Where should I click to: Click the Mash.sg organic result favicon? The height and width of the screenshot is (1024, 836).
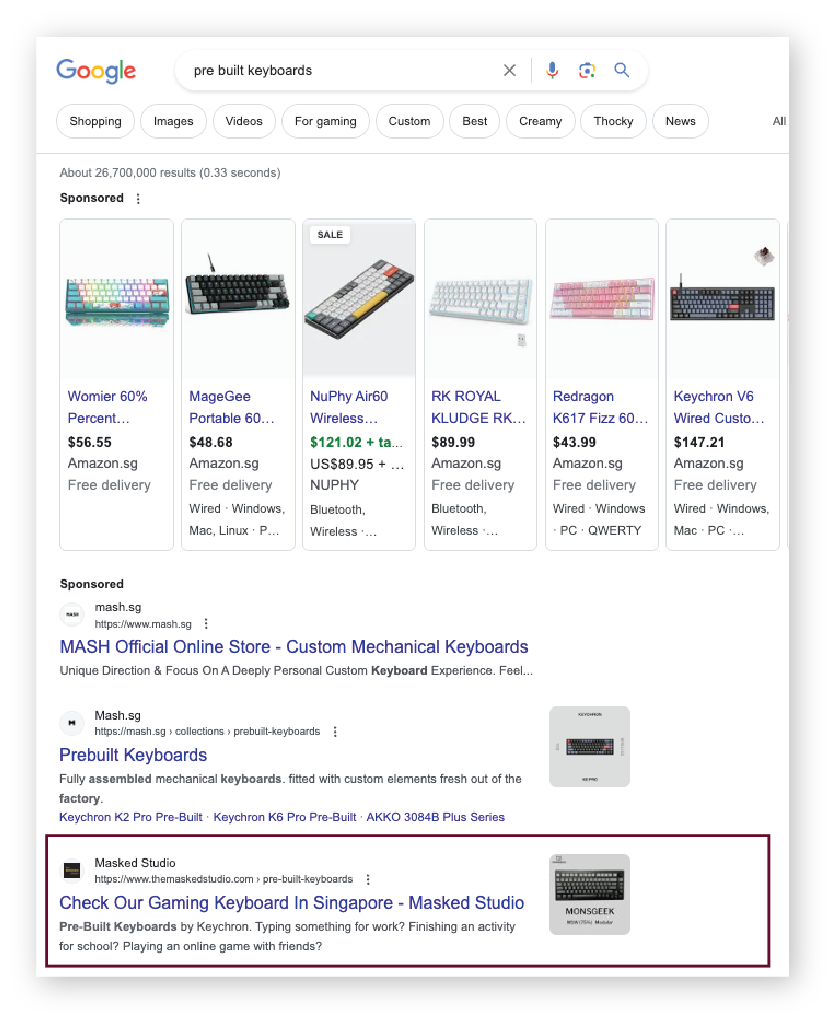[x=72, y=723]
